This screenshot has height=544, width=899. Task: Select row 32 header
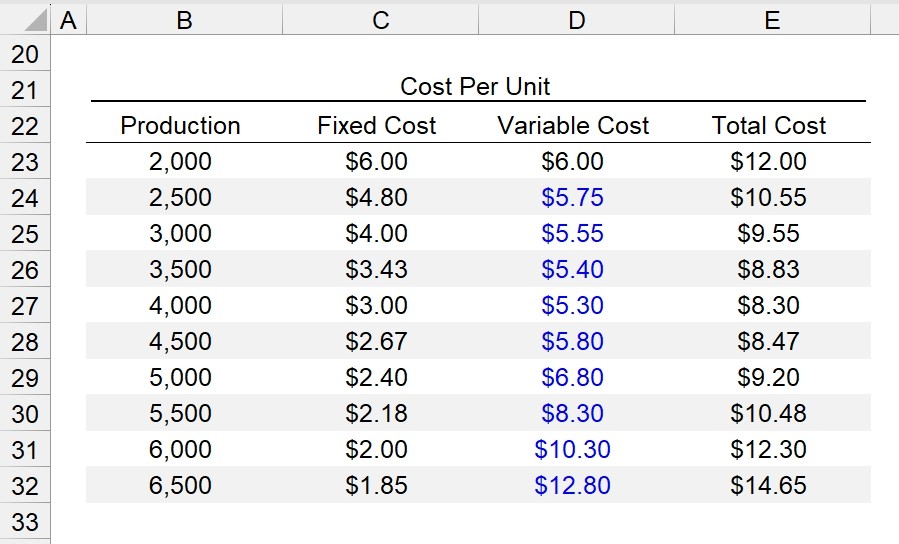click(25, 486)
